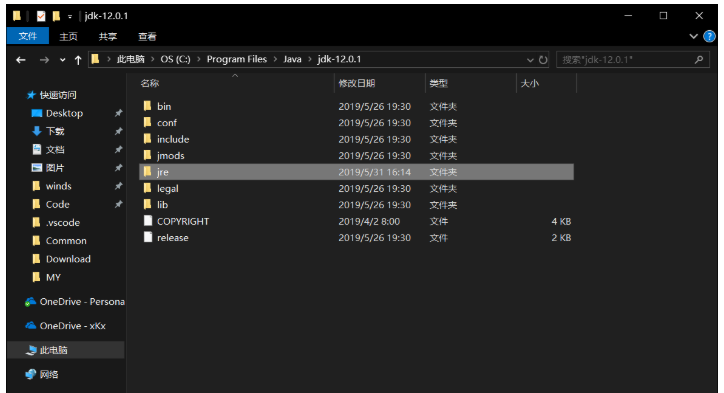Click the pin icon next to Desktop
724x393 pixels.
(x=119, y=113)
